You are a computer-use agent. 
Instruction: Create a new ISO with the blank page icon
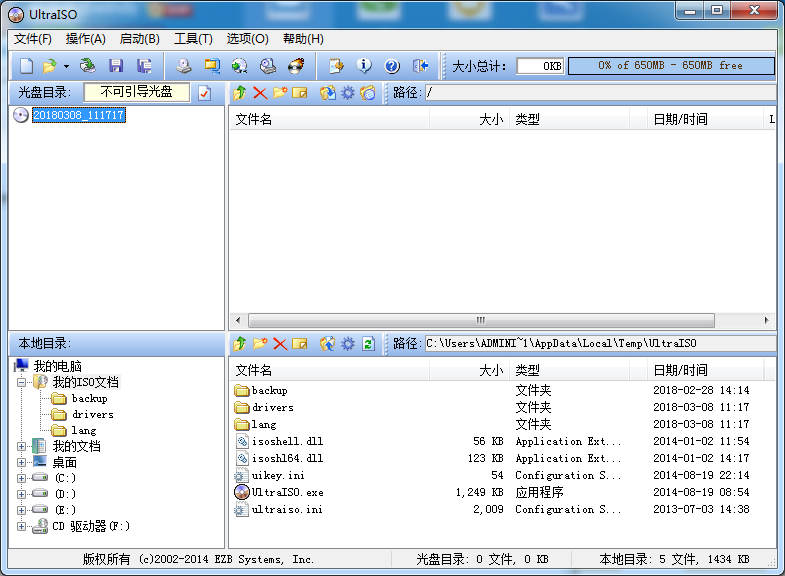[x=27, y=66]
